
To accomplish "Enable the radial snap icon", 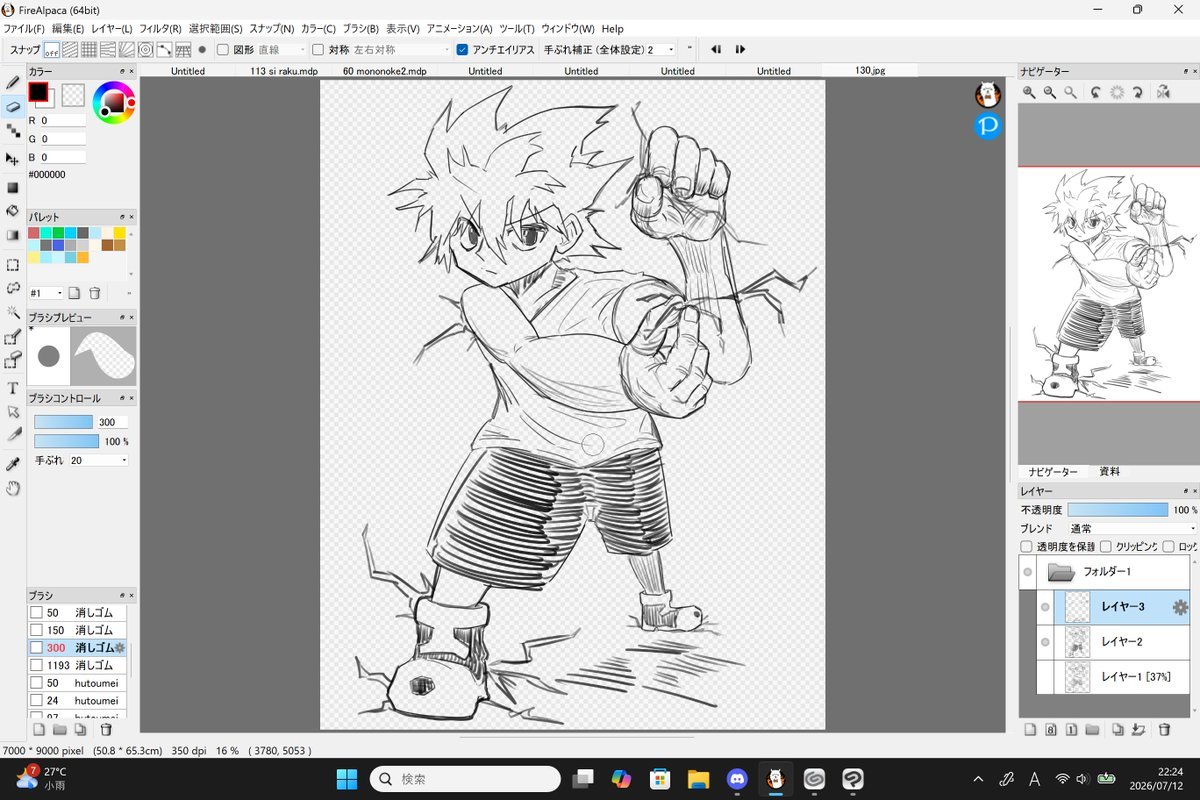I will click(126, 49).
